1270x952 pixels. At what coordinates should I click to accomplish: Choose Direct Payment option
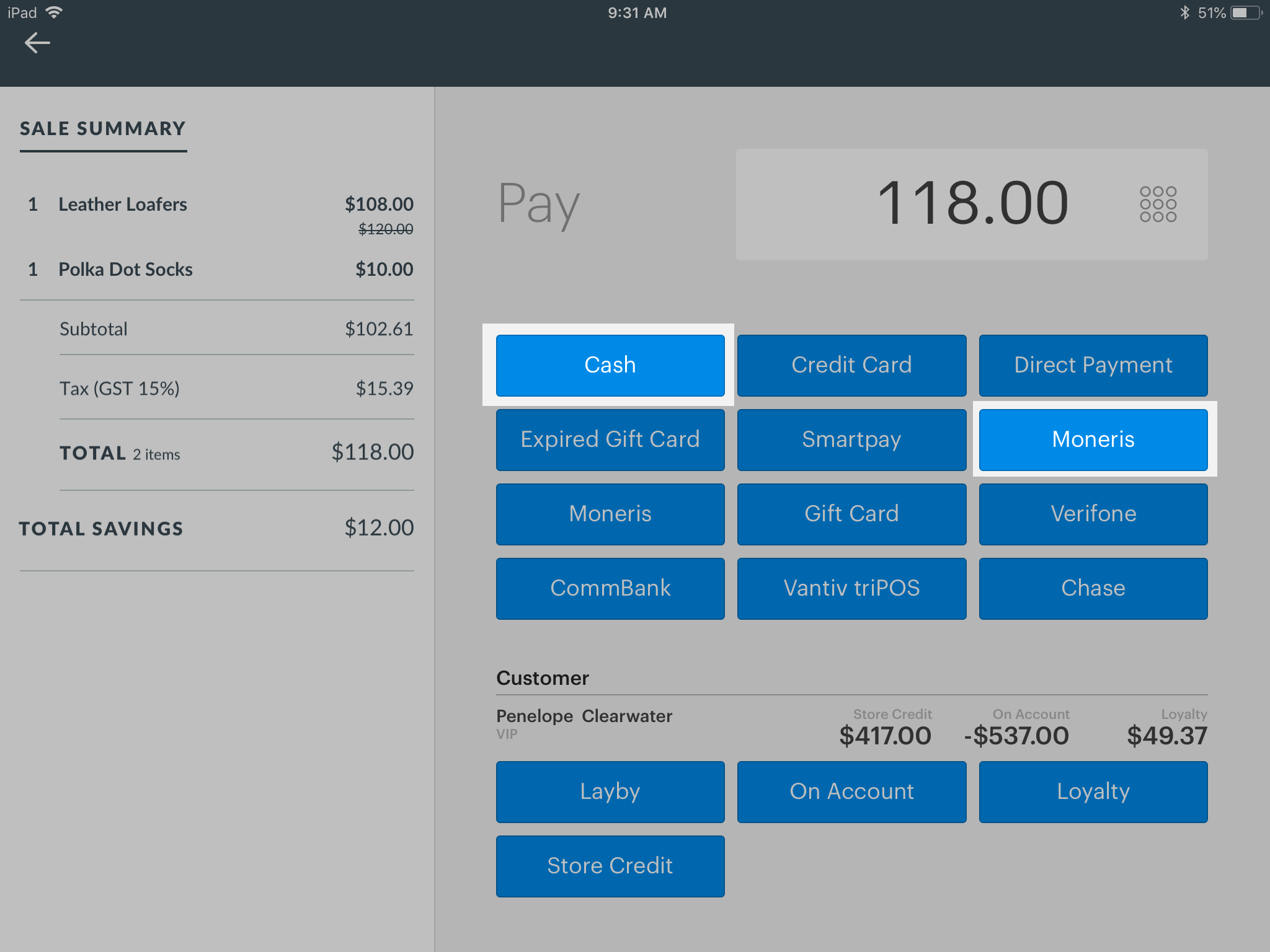click(x=1093, y=365)
